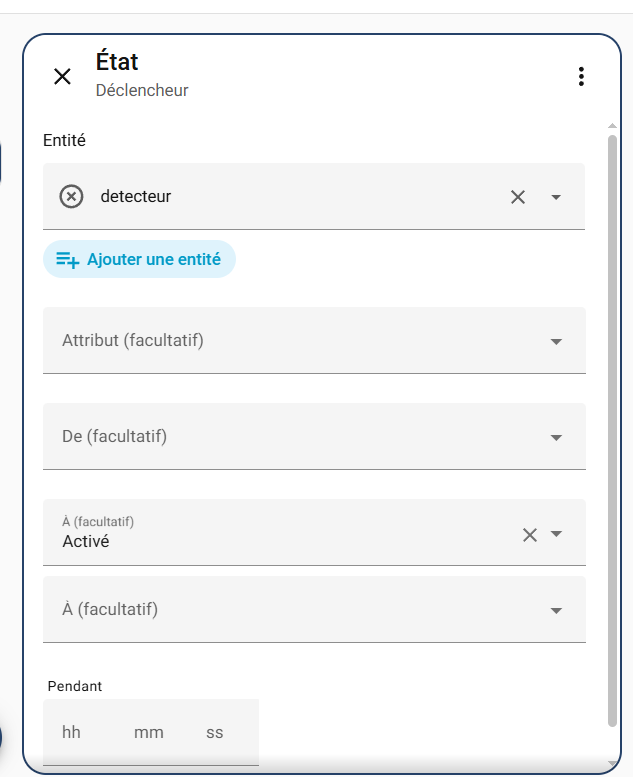Expand the De (facultatif) dropdown arrow
Screen dimensions: 633x777
click(x=556, y=438)
